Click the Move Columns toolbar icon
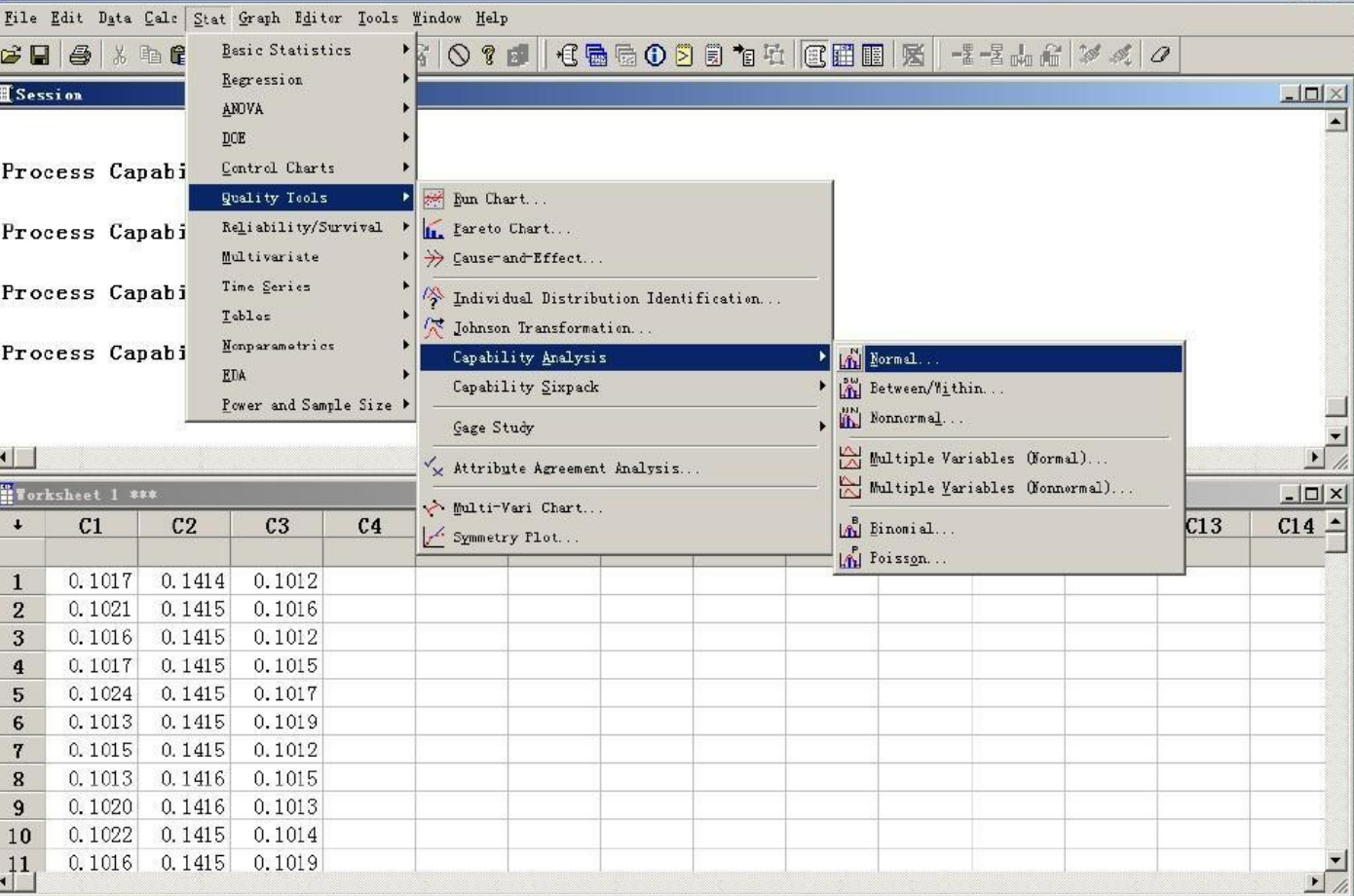 (x=1050, y=56)
